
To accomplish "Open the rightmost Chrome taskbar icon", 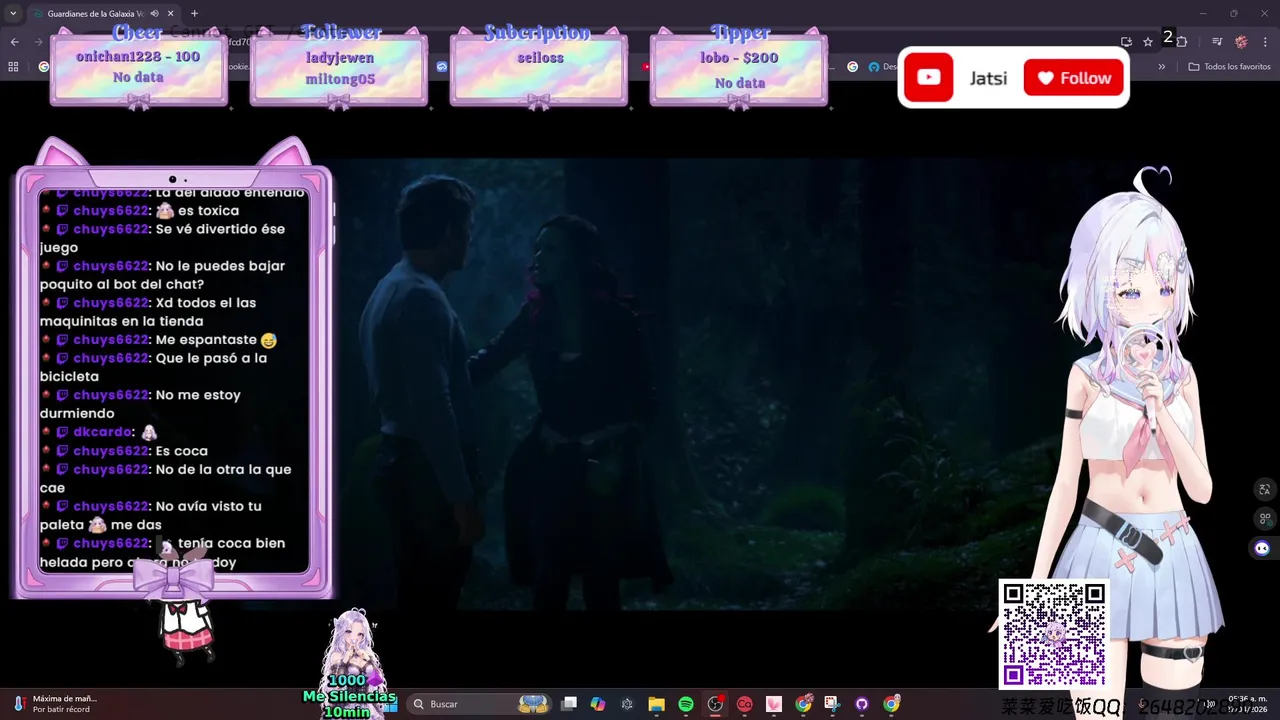I will coord(891,704).
